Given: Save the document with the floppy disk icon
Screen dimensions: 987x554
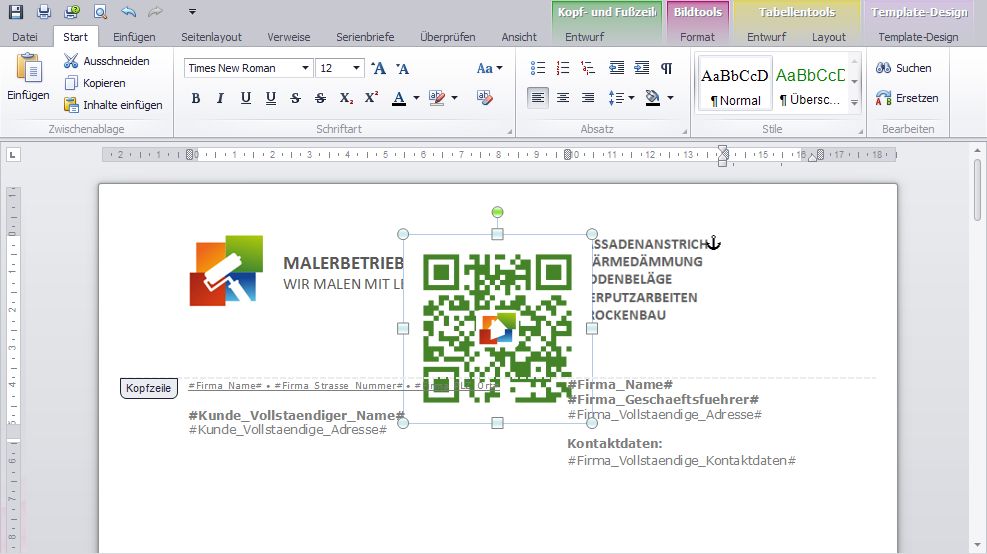Looking at the screenshot, I should [16, 11].
